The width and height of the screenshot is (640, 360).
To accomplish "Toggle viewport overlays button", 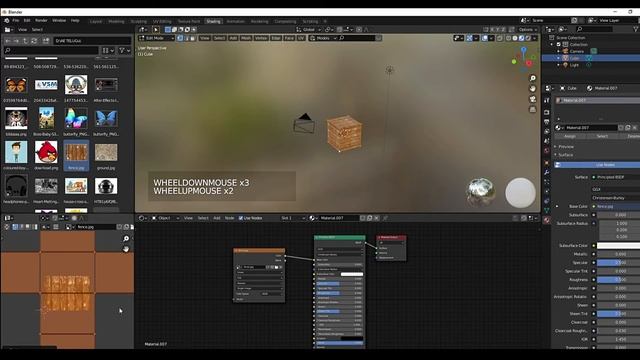I will [484, 38].
